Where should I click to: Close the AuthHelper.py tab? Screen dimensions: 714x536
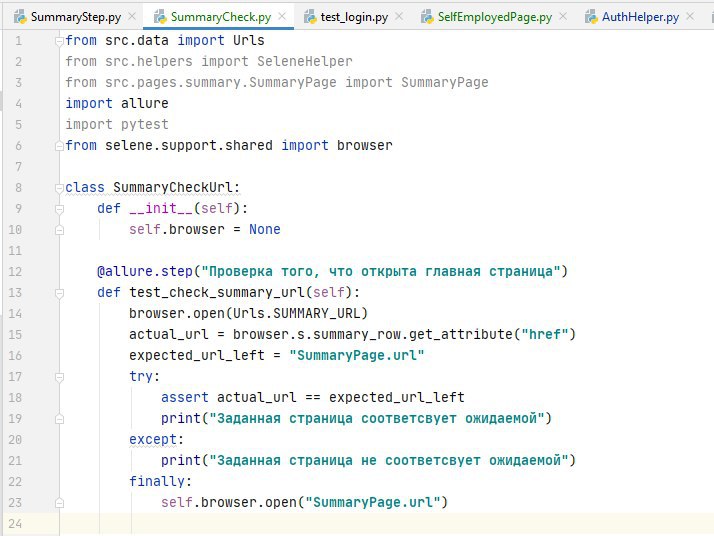[x=690, y=17]
